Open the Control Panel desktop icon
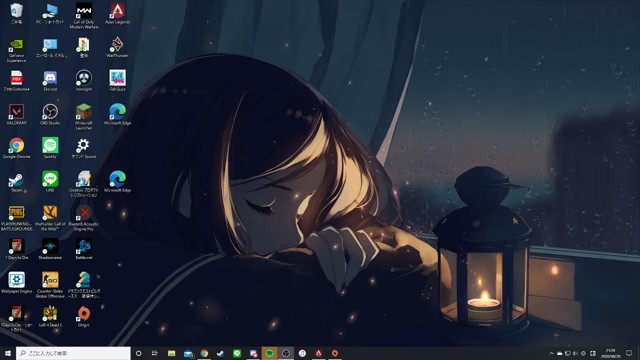Image resolution: width=640 pixels, height=360 pixels. click(50, 47)
